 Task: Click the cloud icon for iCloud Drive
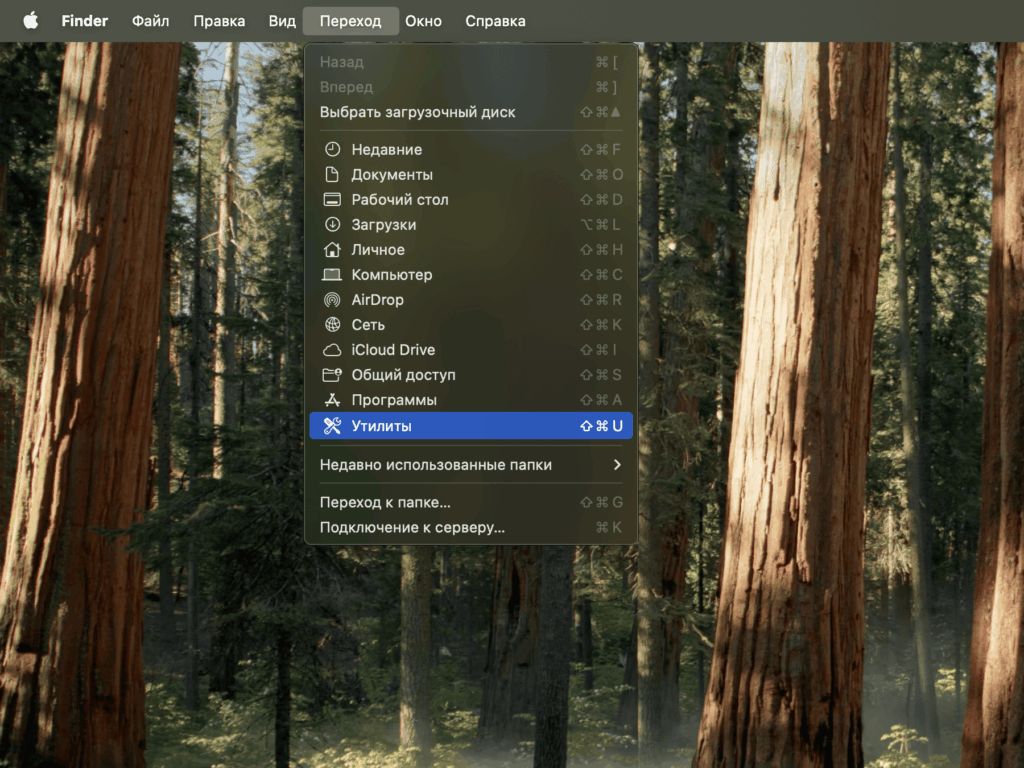pos(332,350)
